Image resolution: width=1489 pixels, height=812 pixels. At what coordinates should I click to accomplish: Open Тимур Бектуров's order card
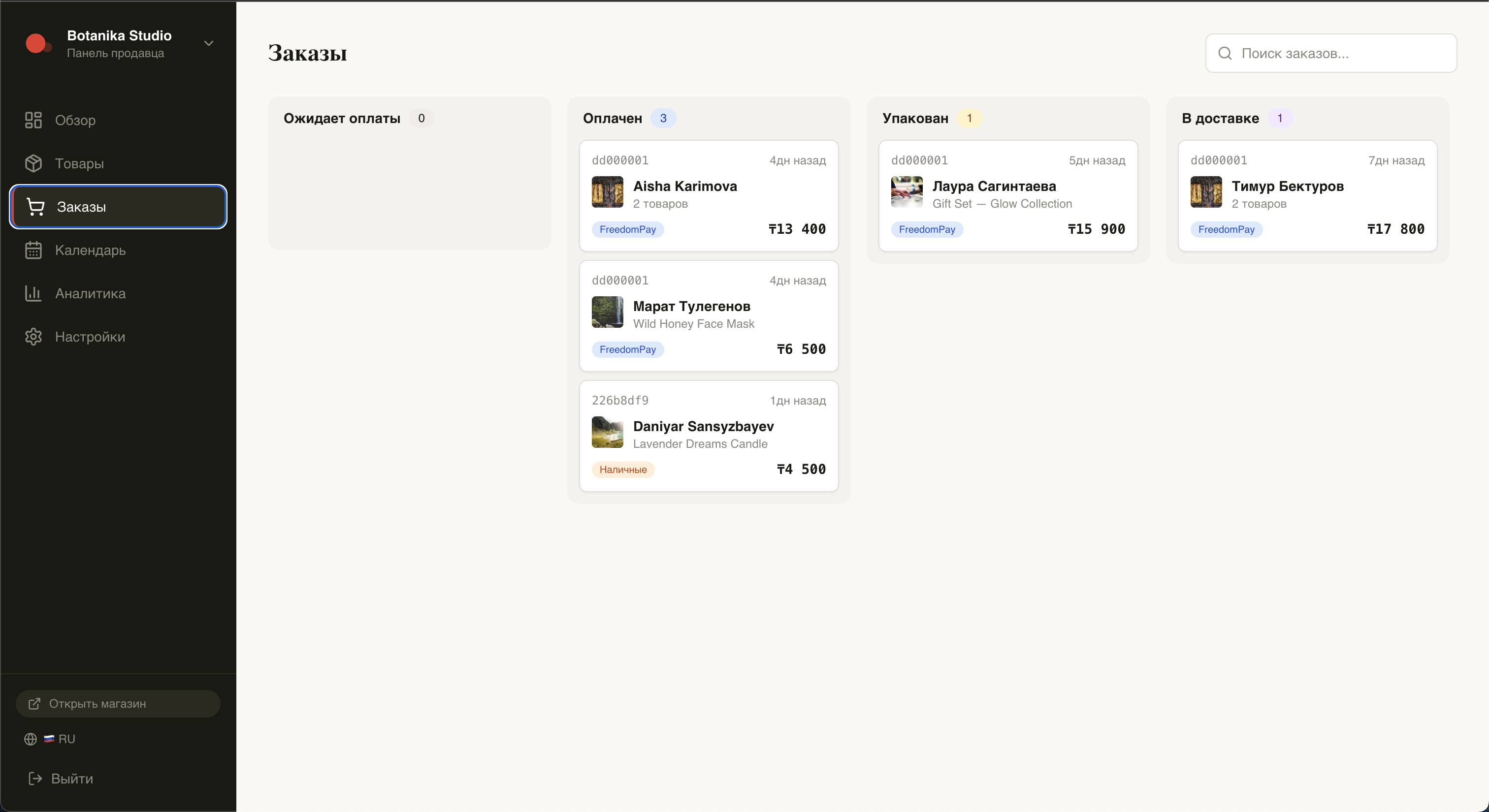[x=1307, y=196]
